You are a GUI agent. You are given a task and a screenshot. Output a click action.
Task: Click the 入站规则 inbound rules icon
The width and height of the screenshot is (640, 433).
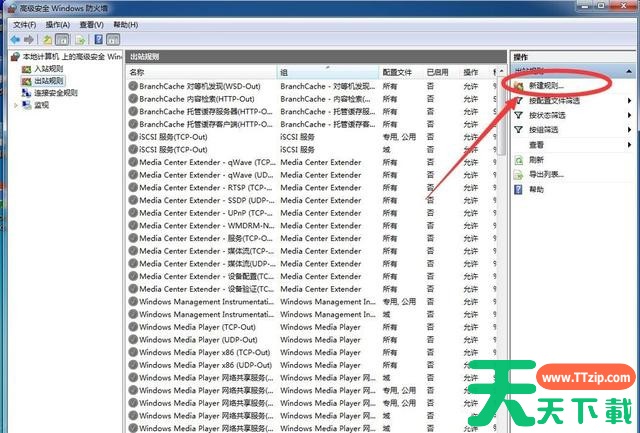pyautogui.click(x=27, y=69)
